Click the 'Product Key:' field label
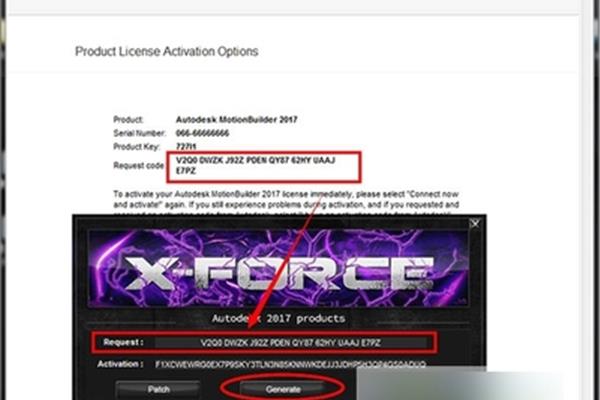 pyautogui.click(x=136, y=147)
